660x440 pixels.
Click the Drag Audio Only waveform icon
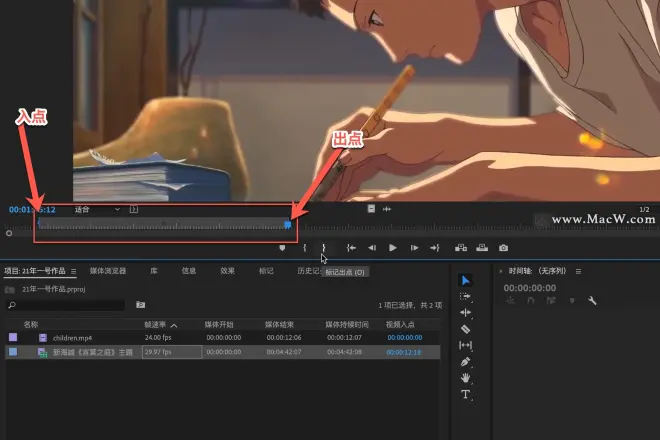pyautogui.click(x=387, y=209)
